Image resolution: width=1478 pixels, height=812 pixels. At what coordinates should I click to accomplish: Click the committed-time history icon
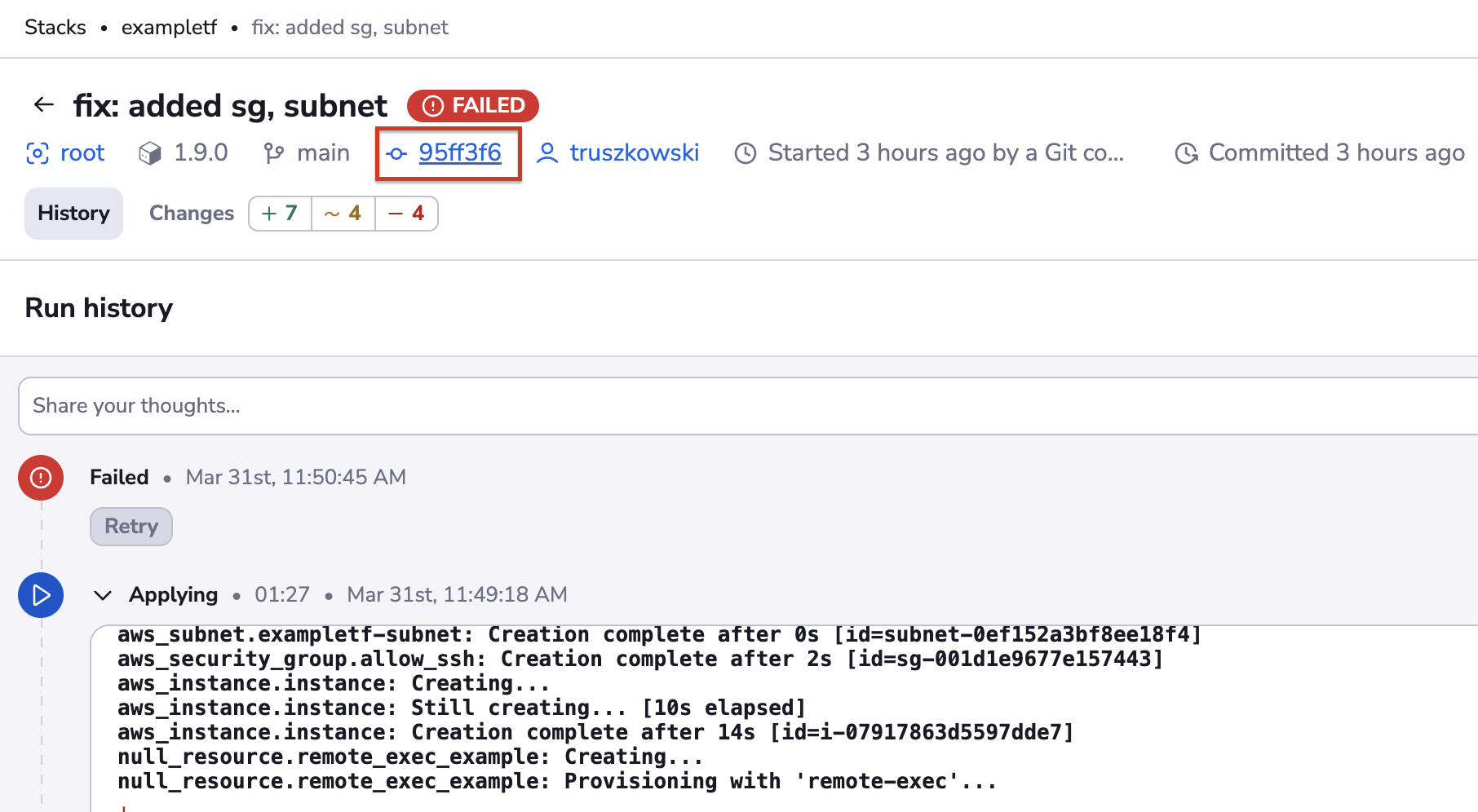point(1185,152)
